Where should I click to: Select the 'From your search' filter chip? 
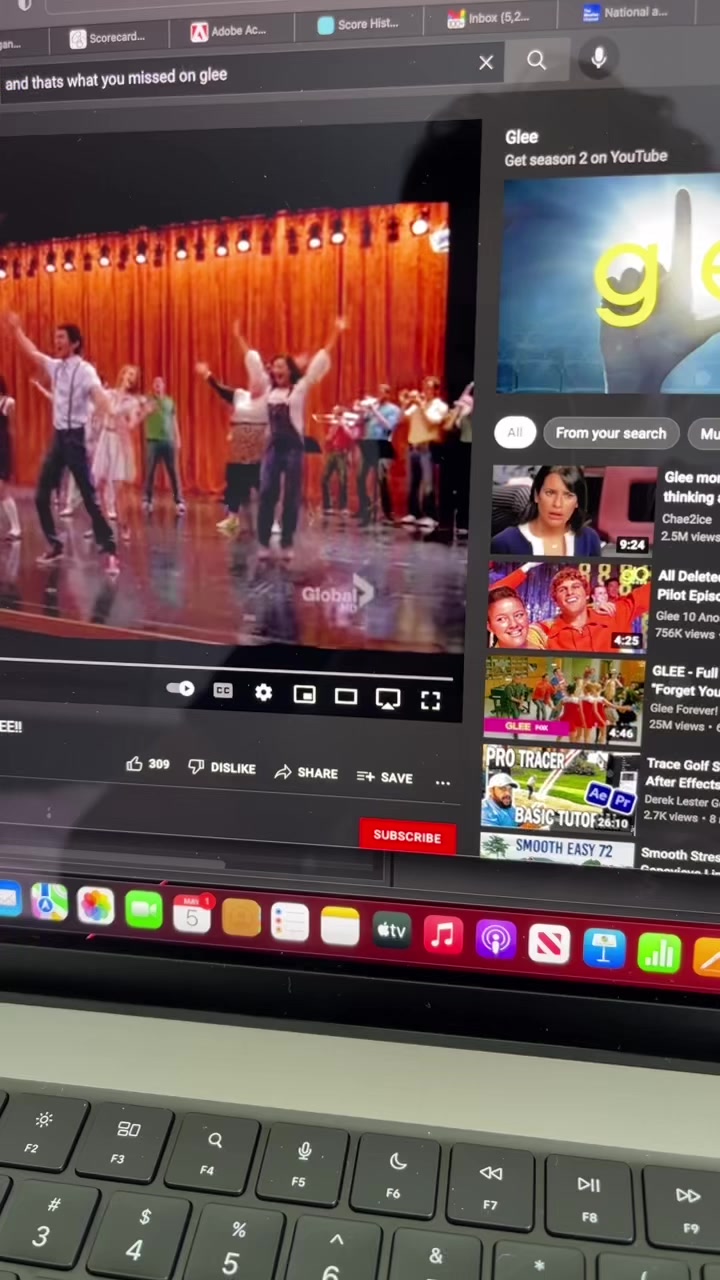[610, 433]
